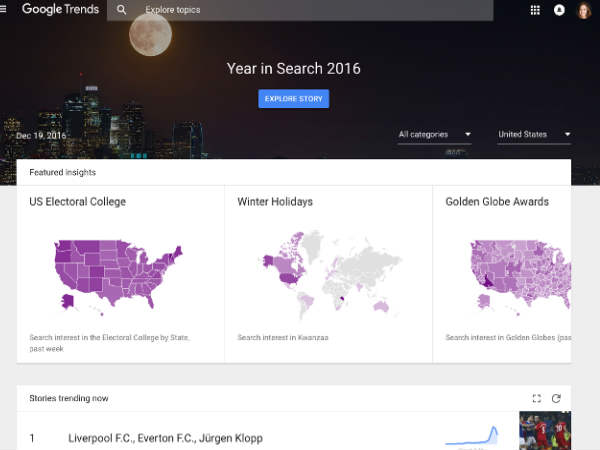This screenshot has height=450, width=600.
Task: Click the Golden Globes county map
Action: (x=520, y=276)
